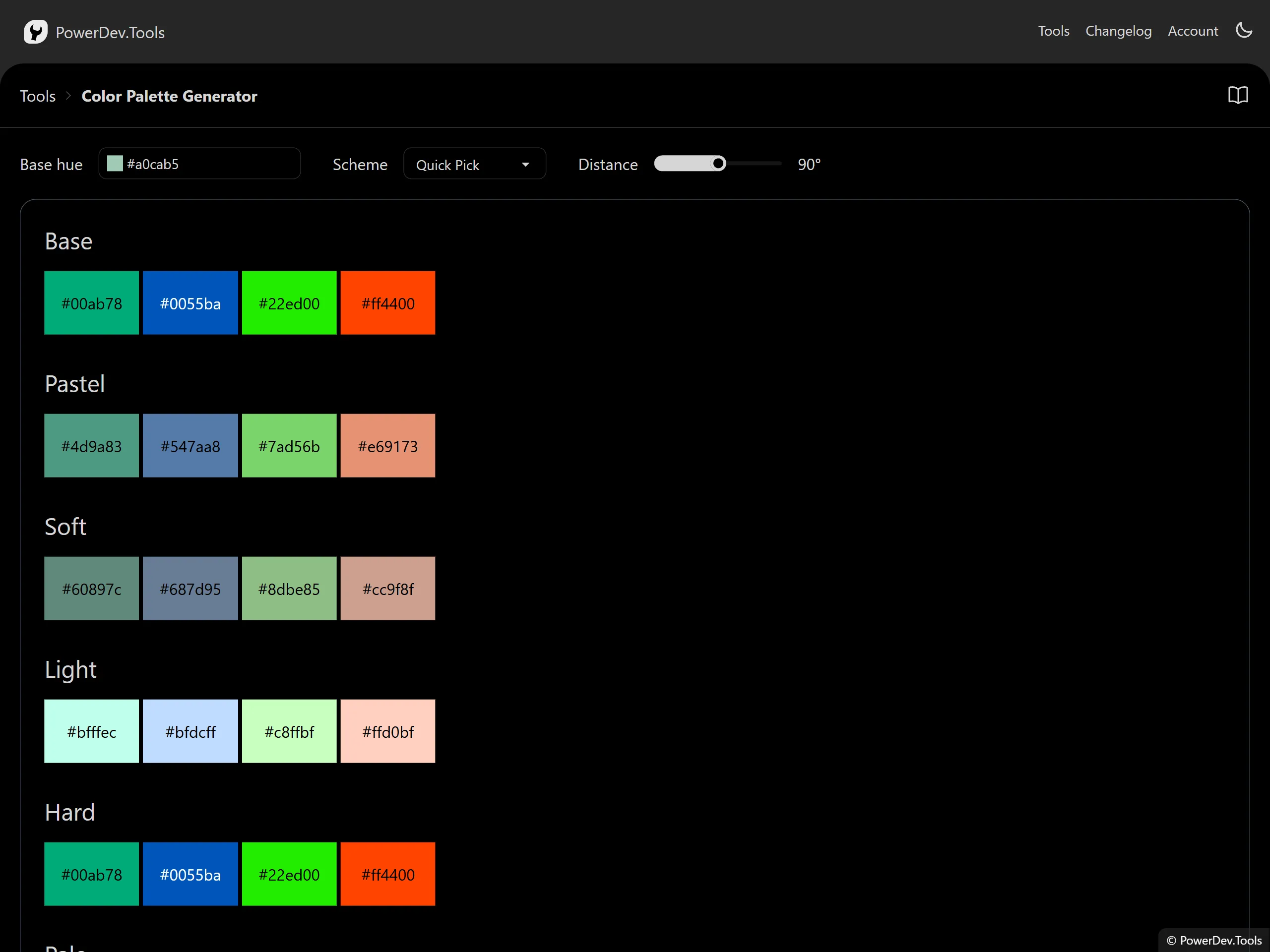This screenshot has height=952, width=1270.
Task: Click the Changelog navigation button
Action: click(1116, 30)
